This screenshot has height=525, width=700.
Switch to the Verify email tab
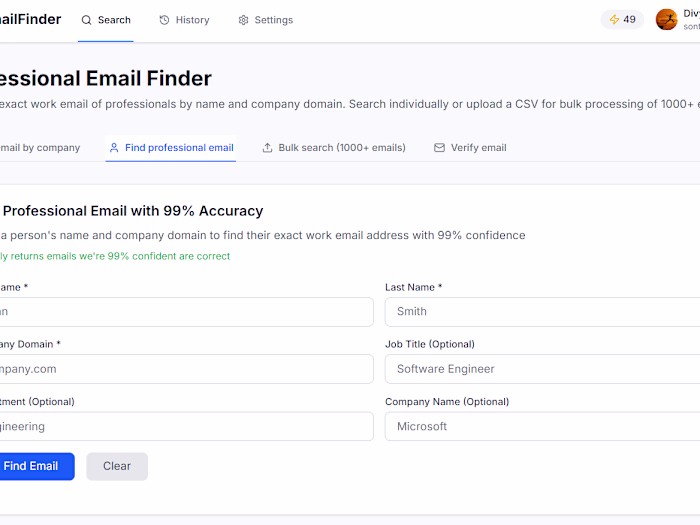[x=478, y=148]
